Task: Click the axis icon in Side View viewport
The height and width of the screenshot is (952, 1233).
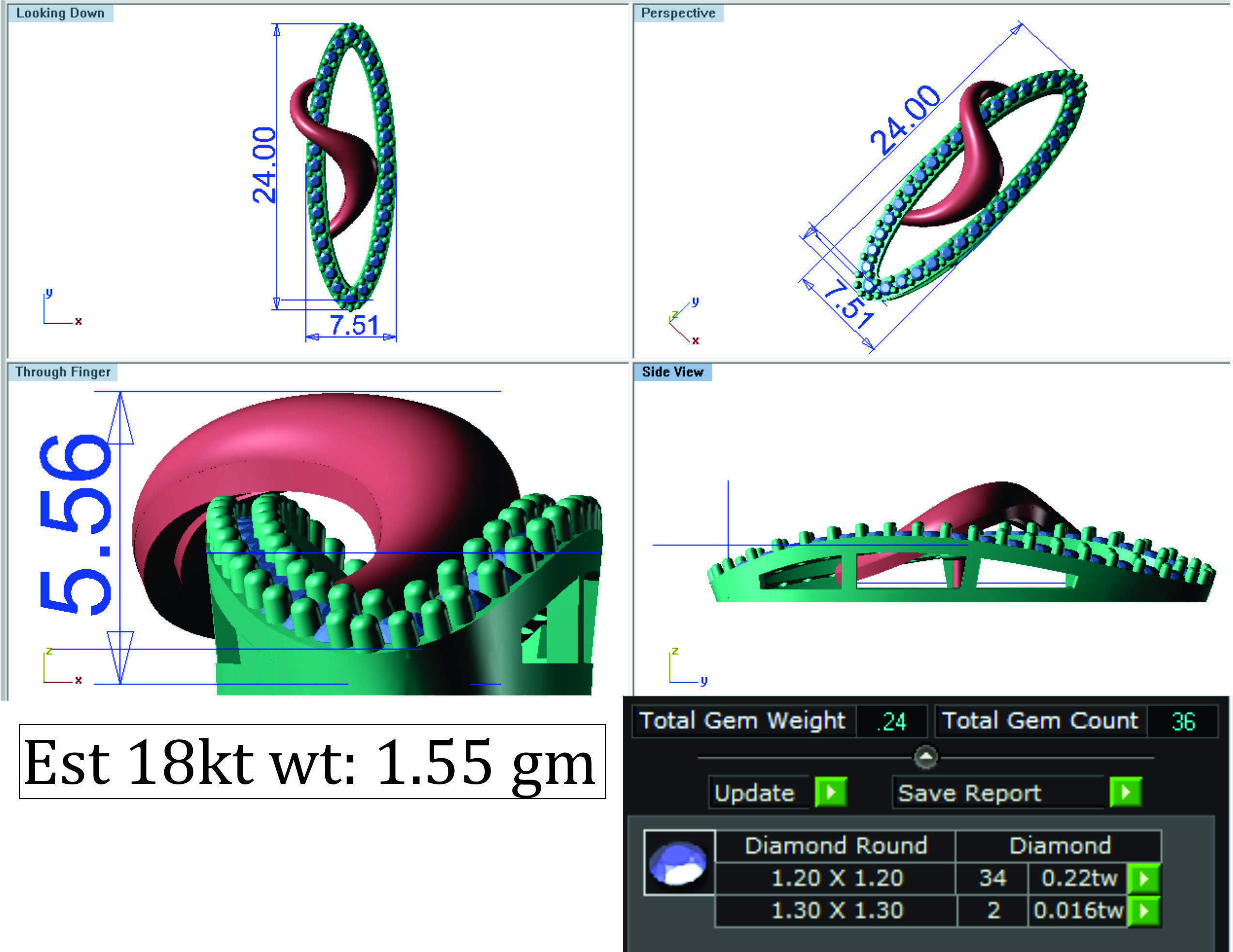Action: 688,667
